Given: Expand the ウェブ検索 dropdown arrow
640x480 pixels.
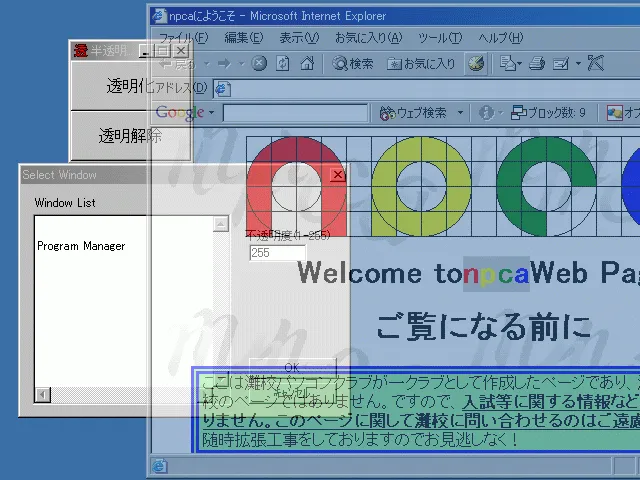Looking at the screenshot, I should pyautogui.click(x=460, y=113).
